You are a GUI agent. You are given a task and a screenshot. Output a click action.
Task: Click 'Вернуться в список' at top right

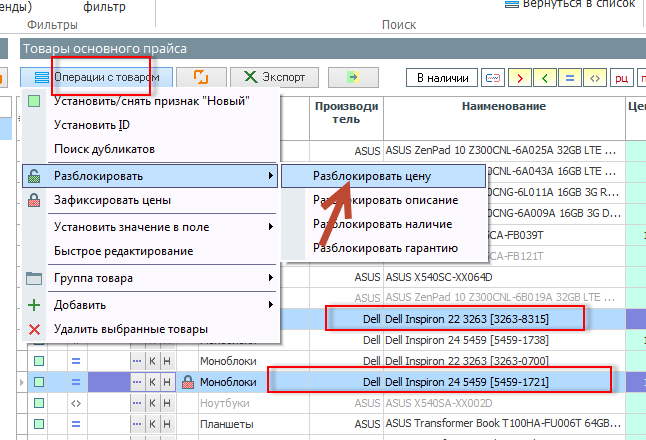(571, 4)
